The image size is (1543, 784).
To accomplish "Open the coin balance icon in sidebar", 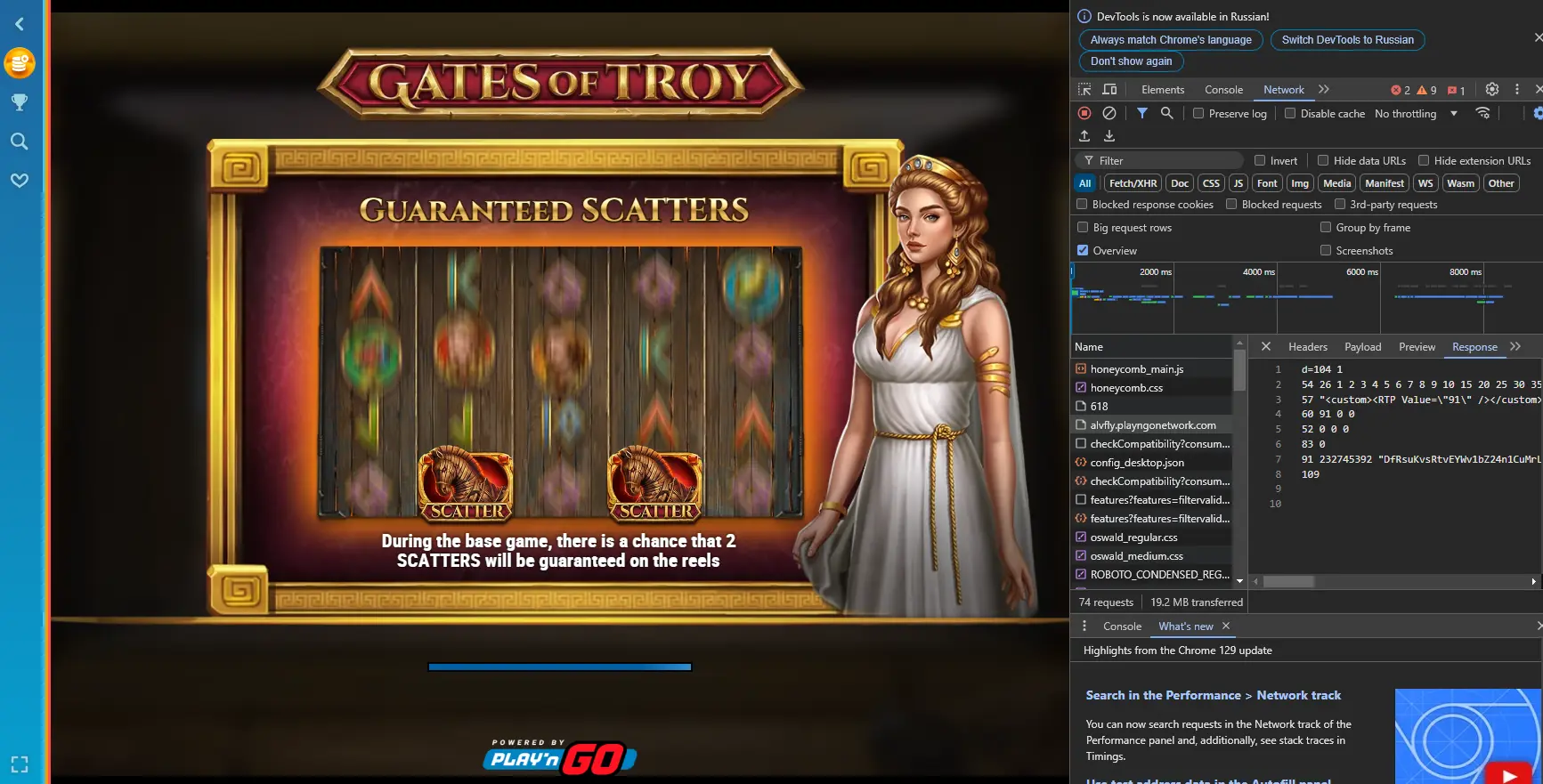I will tap(20, 63).
